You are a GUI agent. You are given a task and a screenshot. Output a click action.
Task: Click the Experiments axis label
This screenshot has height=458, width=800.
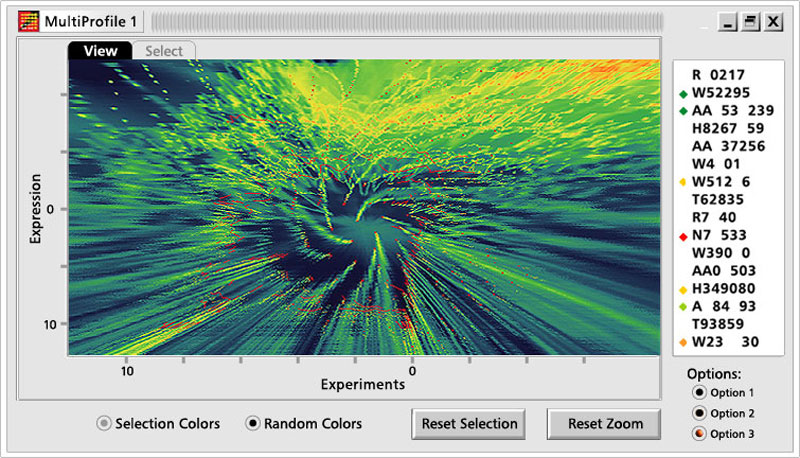(x=363, y=385)
